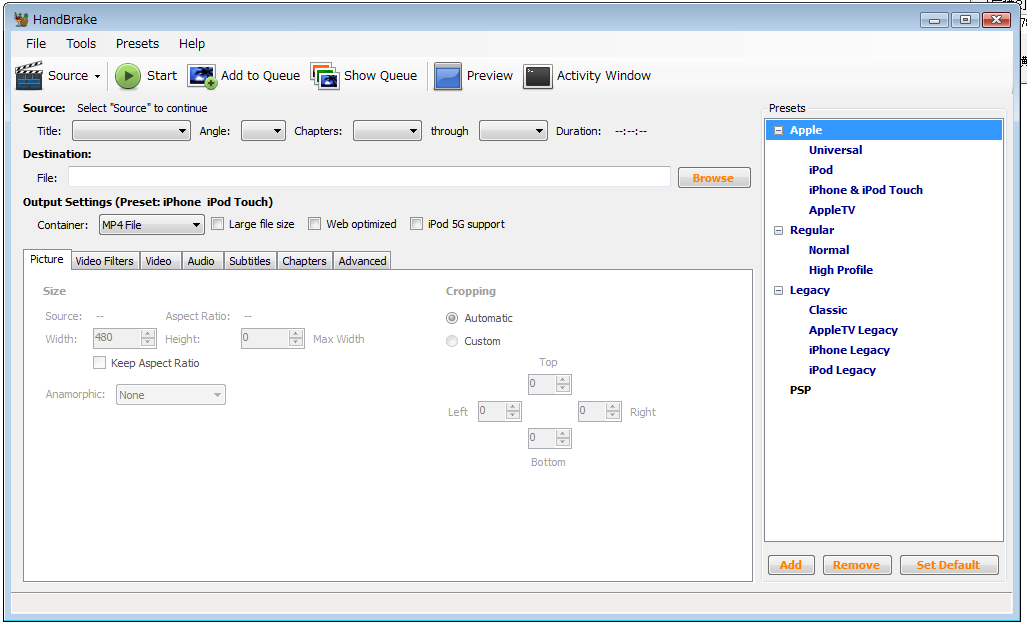Toggle the Web optimized checkbox
The height and width of the screenshot is (625, 1027).
[315, 224]
